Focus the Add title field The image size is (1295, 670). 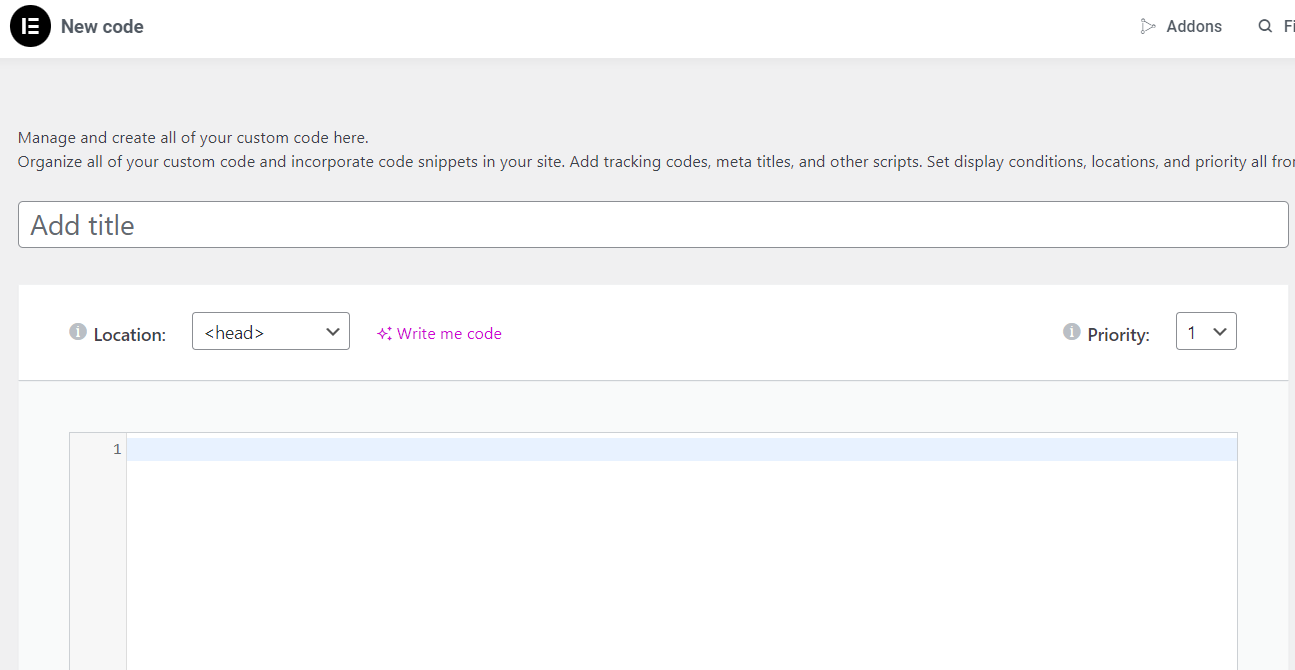point(653,225)
